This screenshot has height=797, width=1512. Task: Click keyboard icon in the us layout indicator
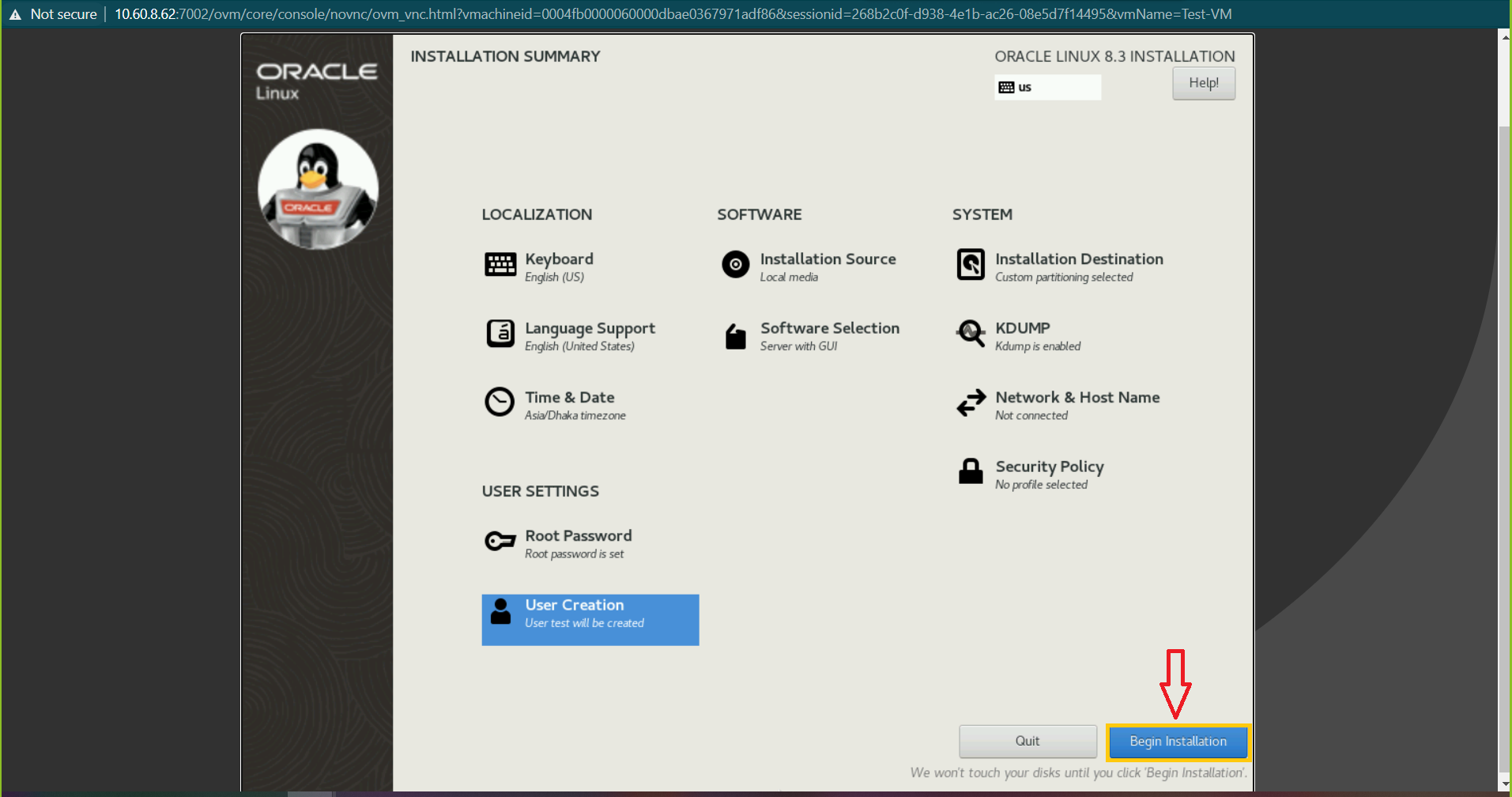tap(1006, 87)
